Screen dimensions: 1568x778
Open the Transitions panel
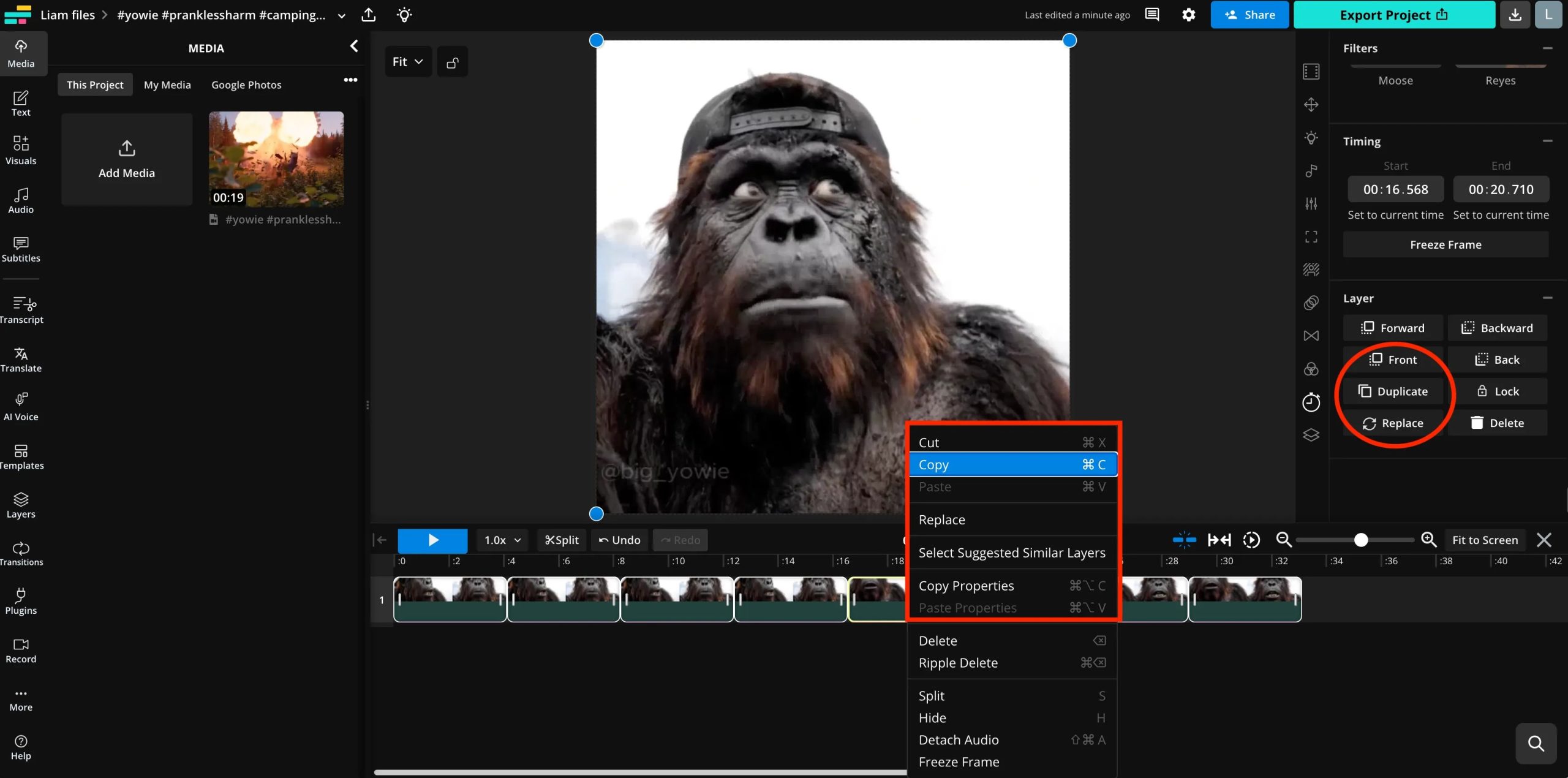(21, 553)
